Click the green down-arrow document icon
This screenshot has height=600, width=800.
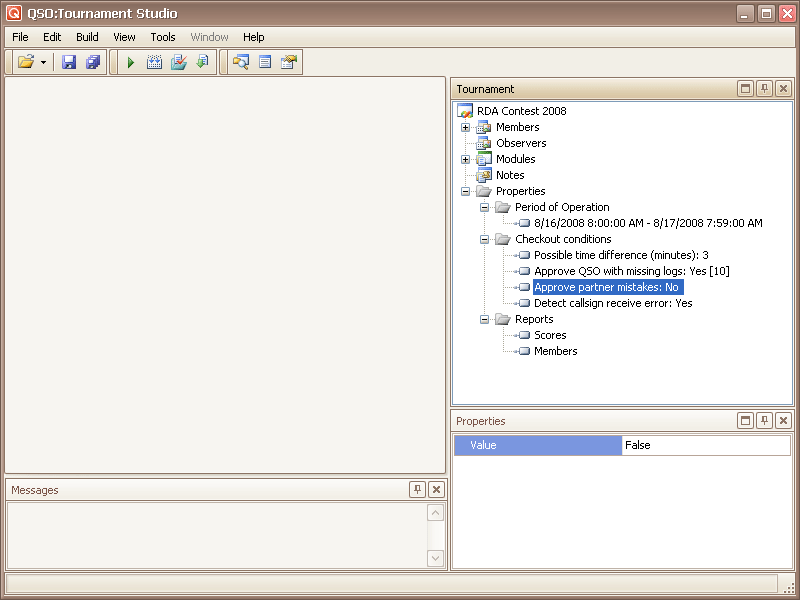(x=202, y=63)
